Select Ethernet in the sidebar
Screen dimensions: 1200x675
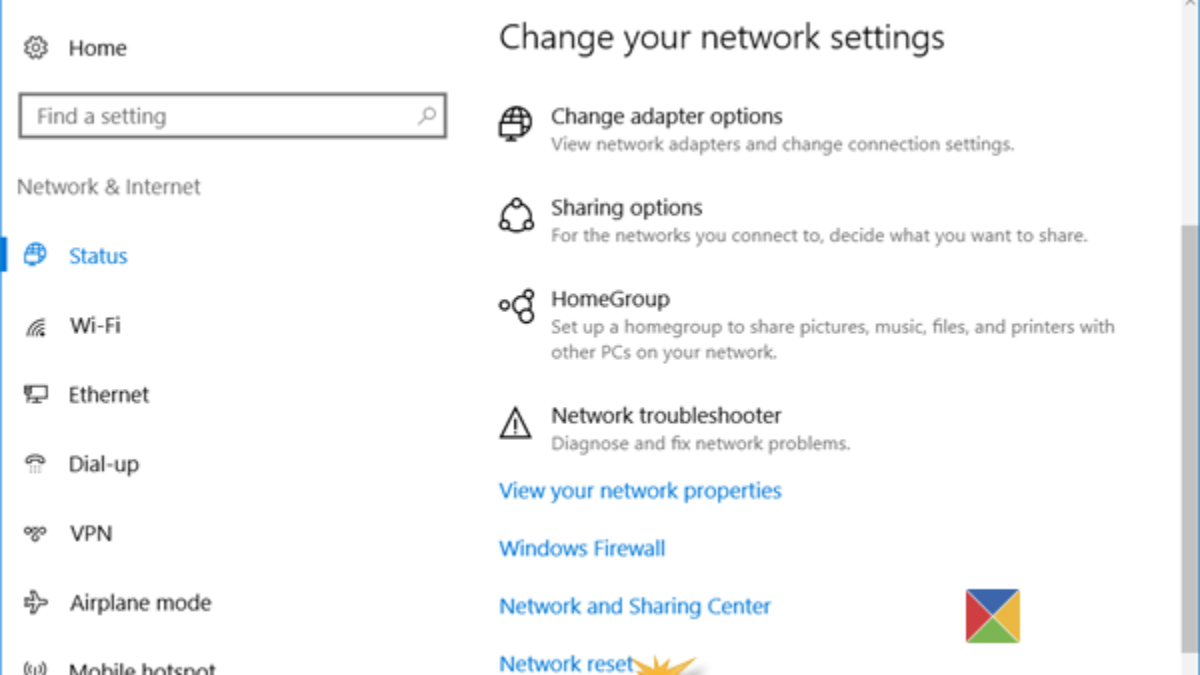click(109, 394)
